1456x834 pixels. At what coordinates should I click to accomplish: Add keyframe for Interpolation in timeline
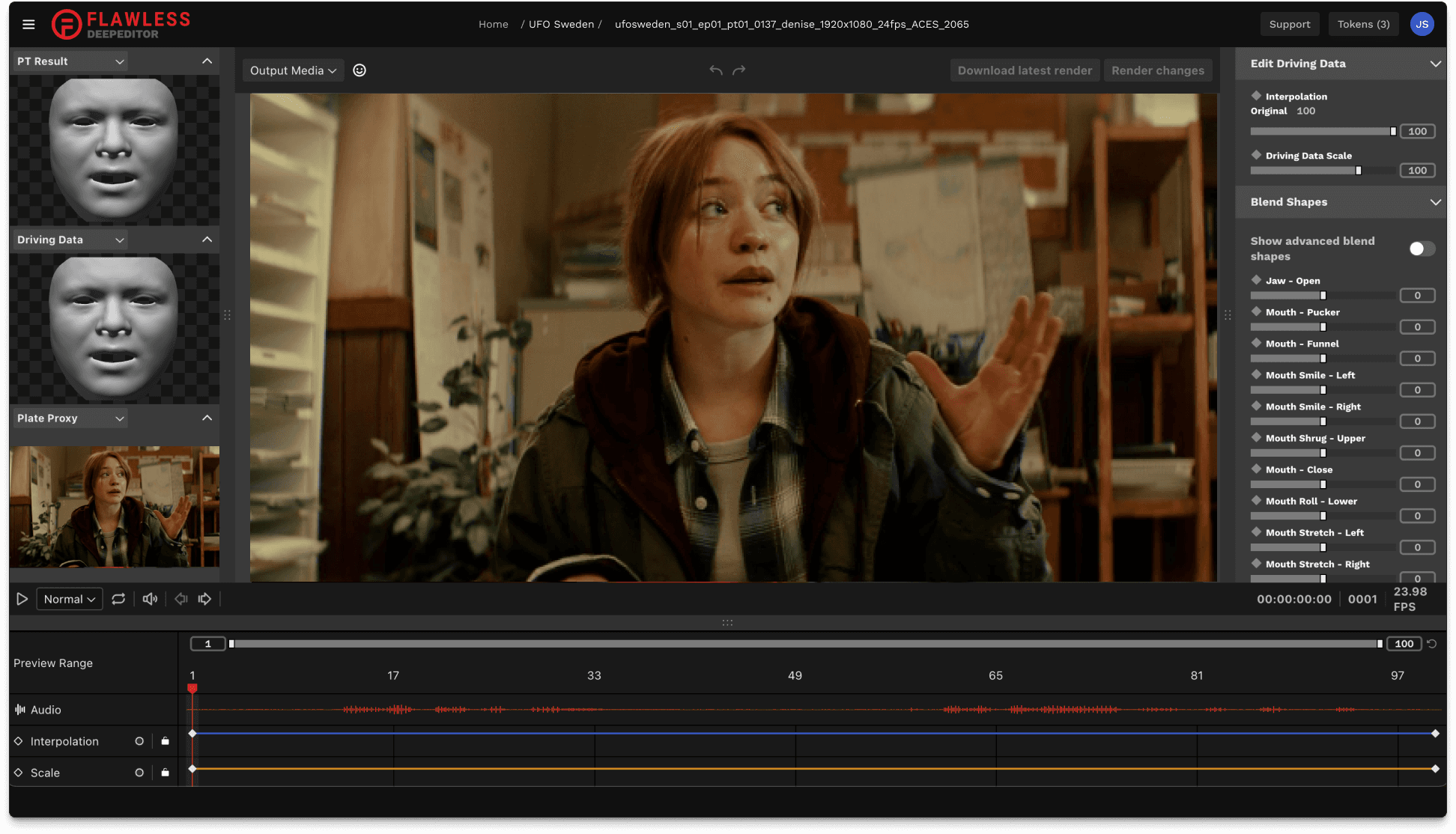coord(19,741)
